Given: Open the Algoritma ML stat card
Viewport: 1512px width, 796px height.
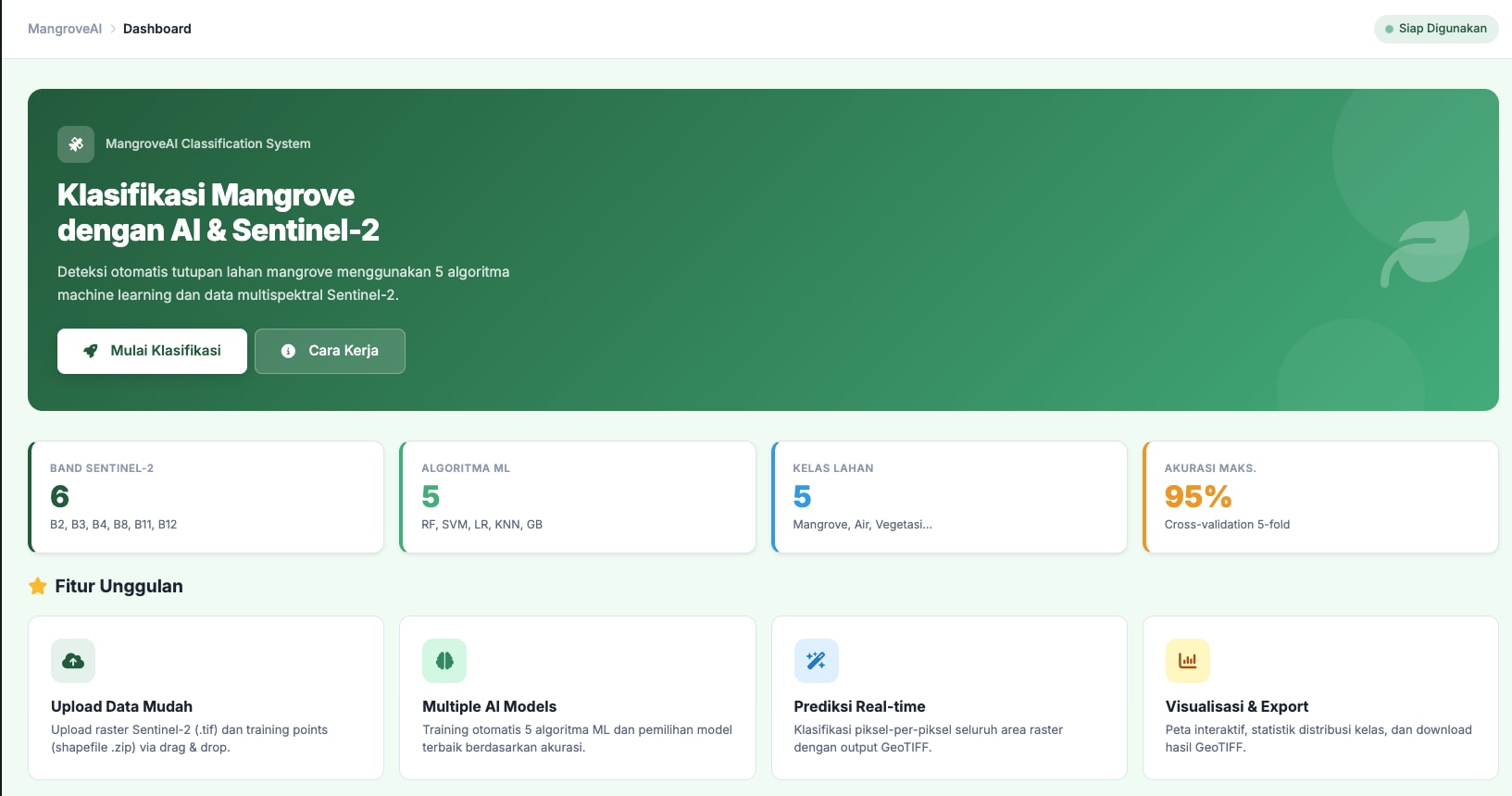Looking at the screenshot, I should tap(578, 497).
